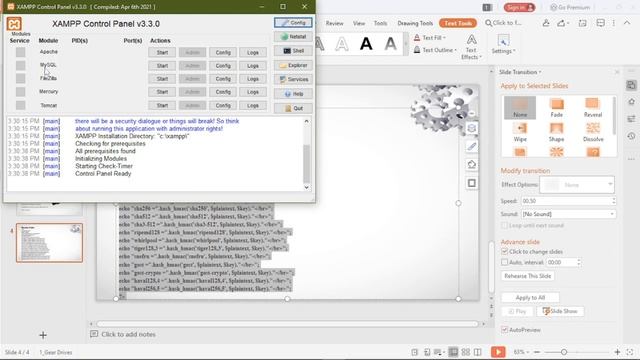
Task: Toggle Click to change slides
Action: pyautogui.click(x=504, y=251)
